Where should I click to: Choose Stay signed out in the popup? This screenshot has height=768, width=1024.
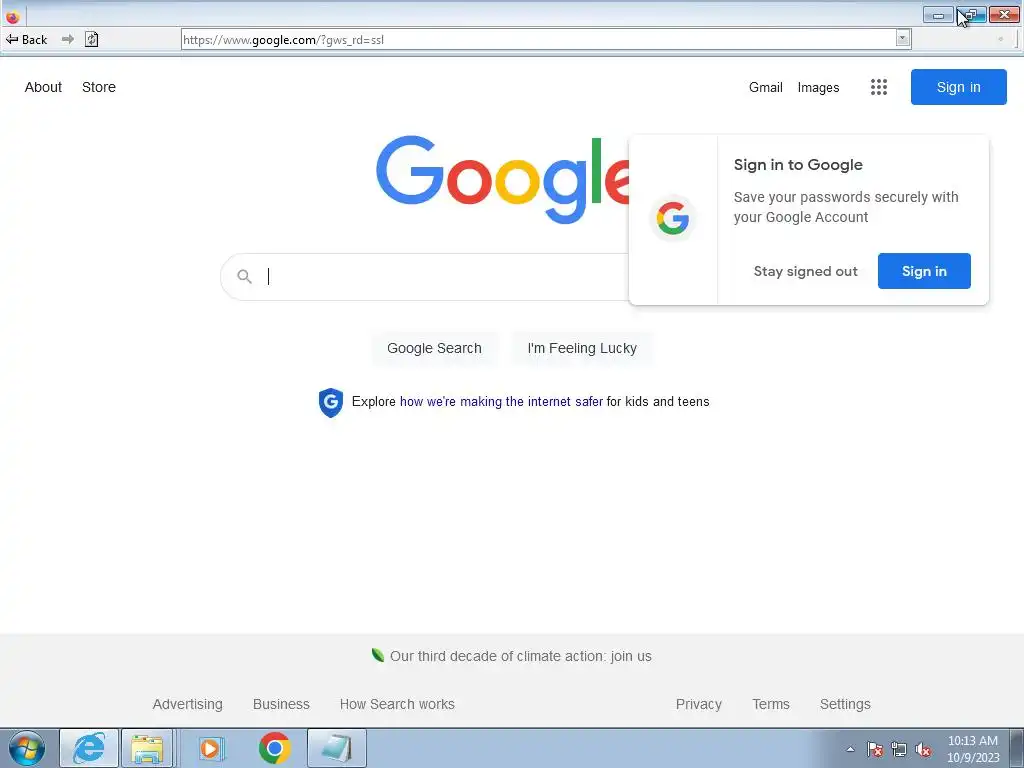pyautogui.click(x=805, y=271)
